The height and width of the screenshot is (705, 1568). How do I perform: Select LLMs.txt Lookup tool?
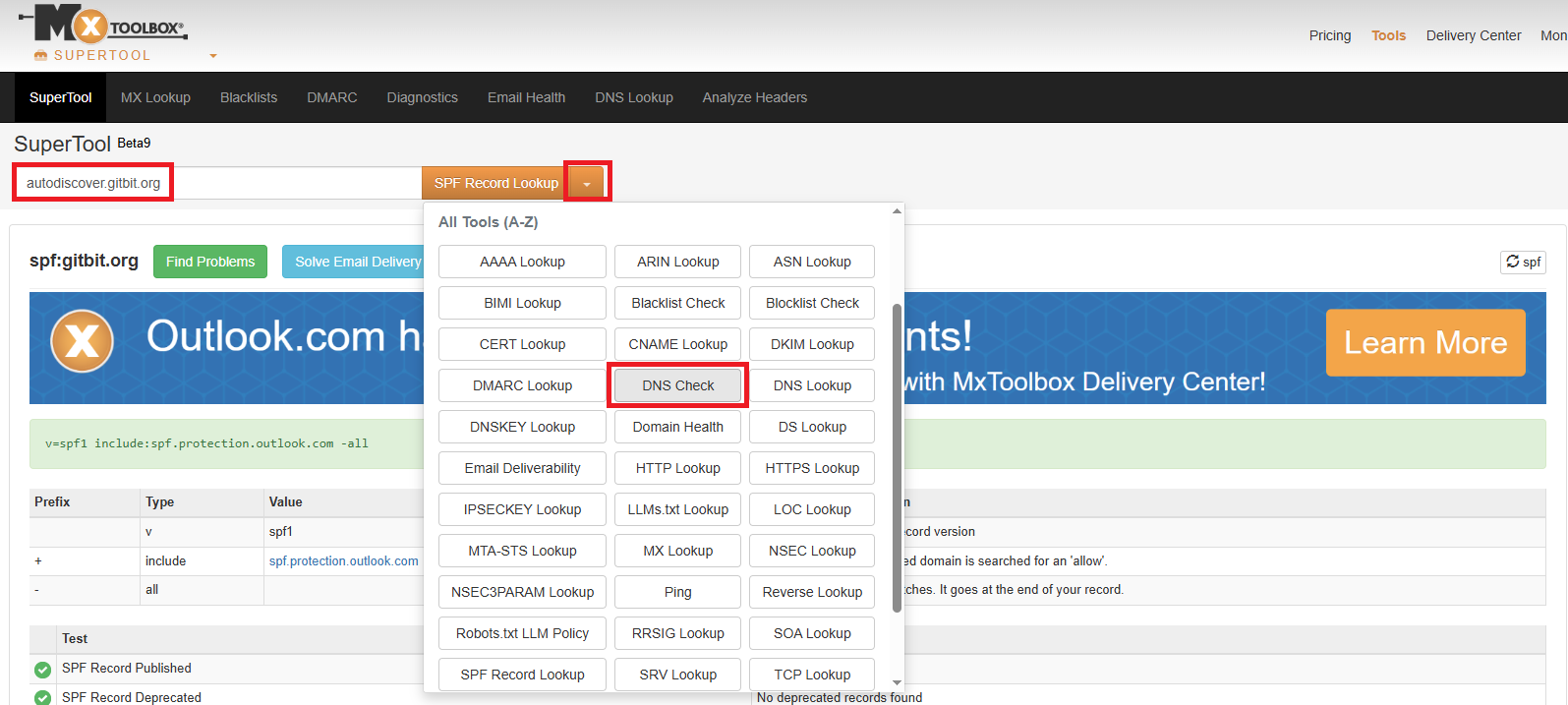(677, 509)
